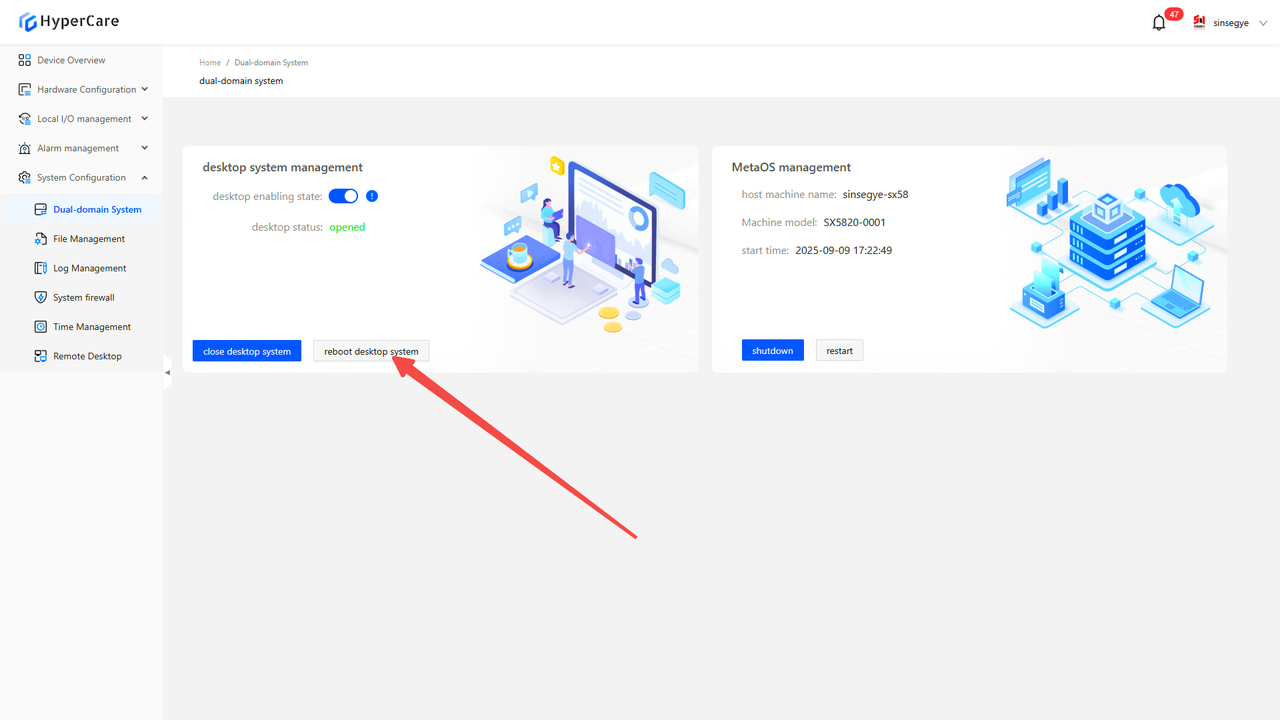
Task: Click the System firewall shield icon
Action: pyautogui.click(x=41, y=297)
